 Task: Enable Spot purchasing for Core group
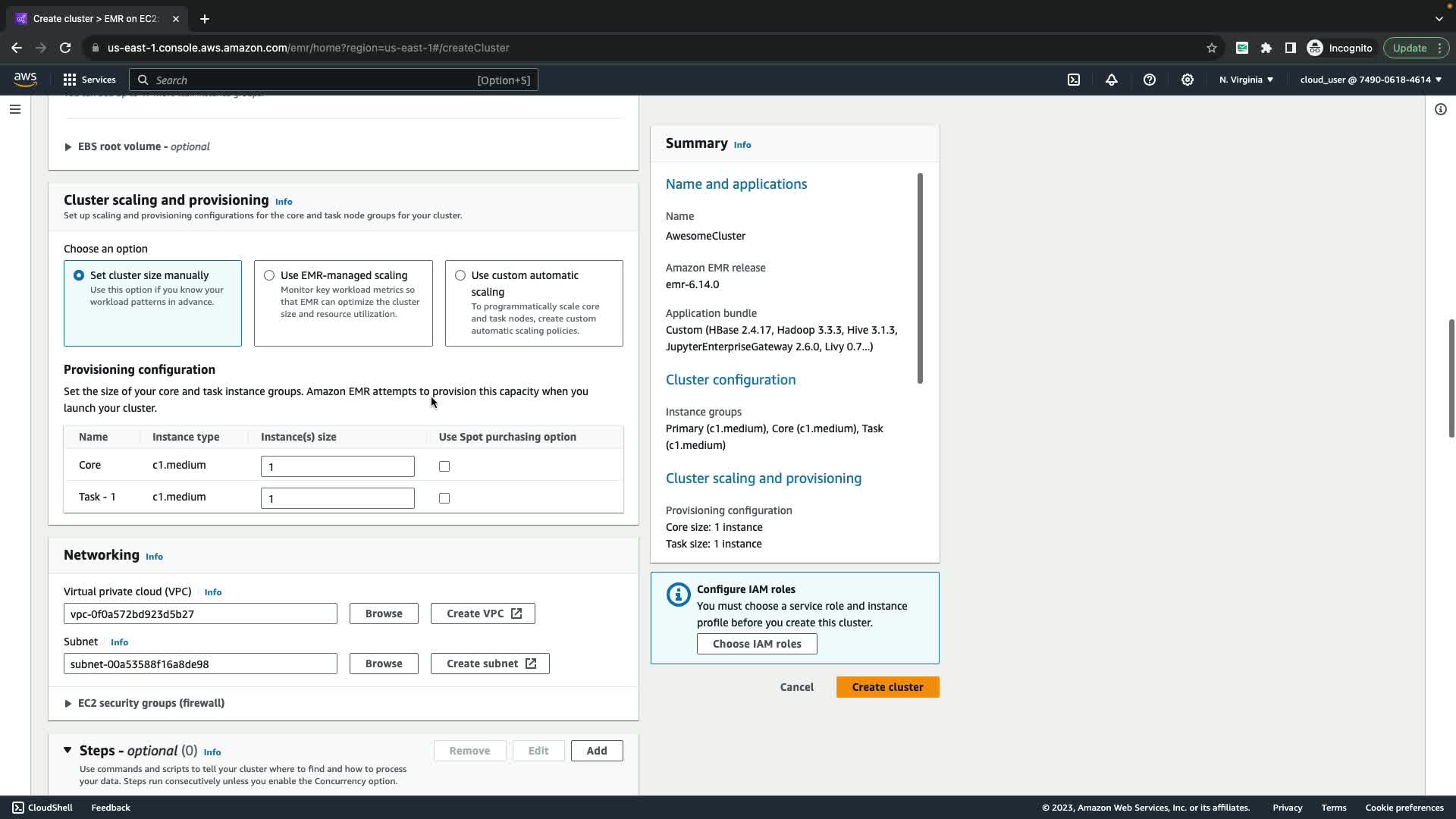(444, 466)
